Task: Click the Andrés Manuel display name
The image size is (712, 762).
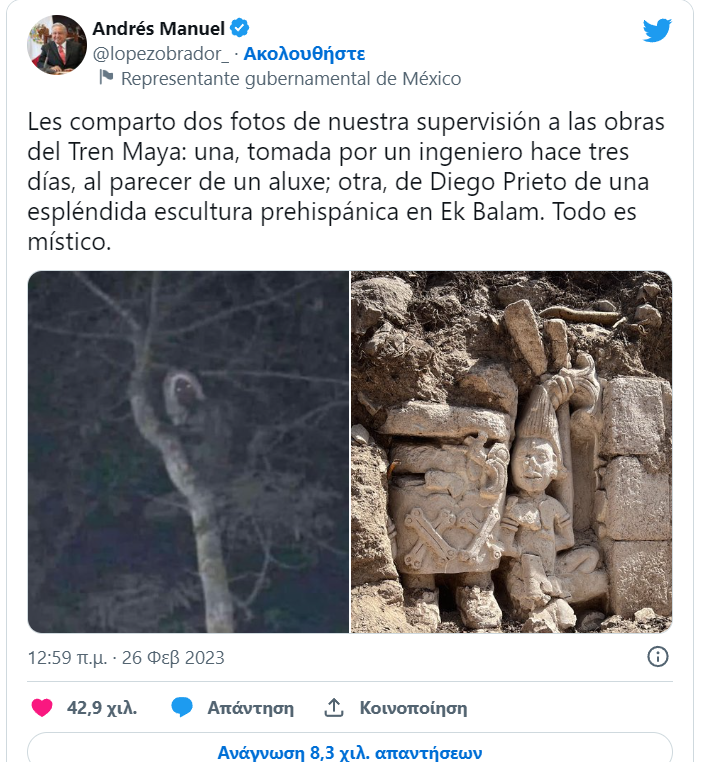Action: [x=158, y=29]
